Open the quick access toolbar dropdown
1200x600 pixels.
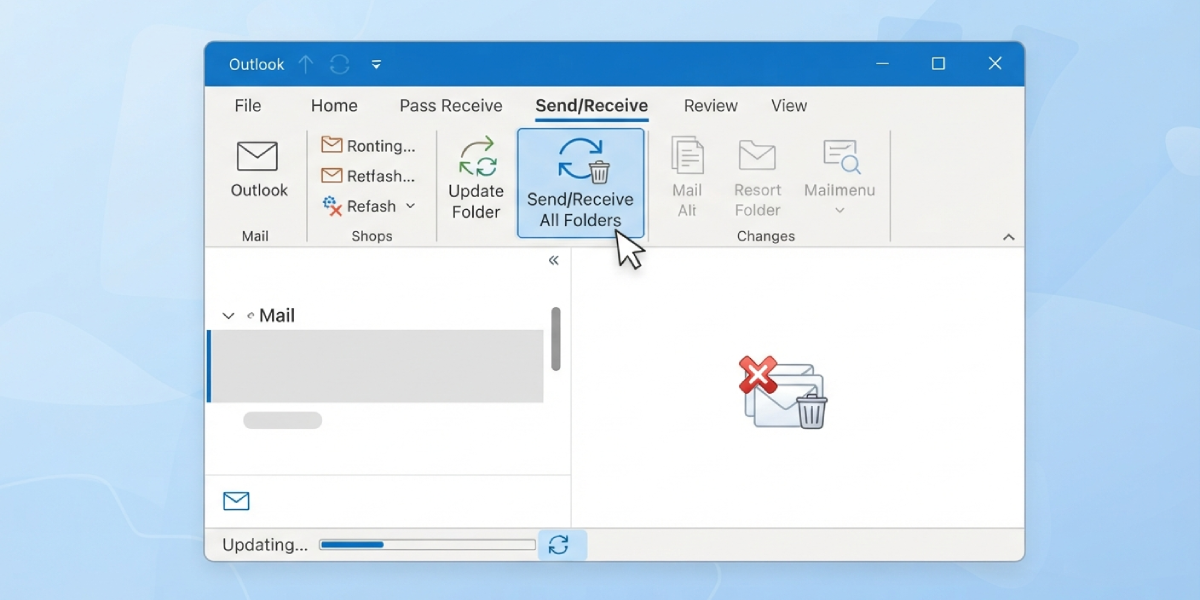click(x=376, y=64)
